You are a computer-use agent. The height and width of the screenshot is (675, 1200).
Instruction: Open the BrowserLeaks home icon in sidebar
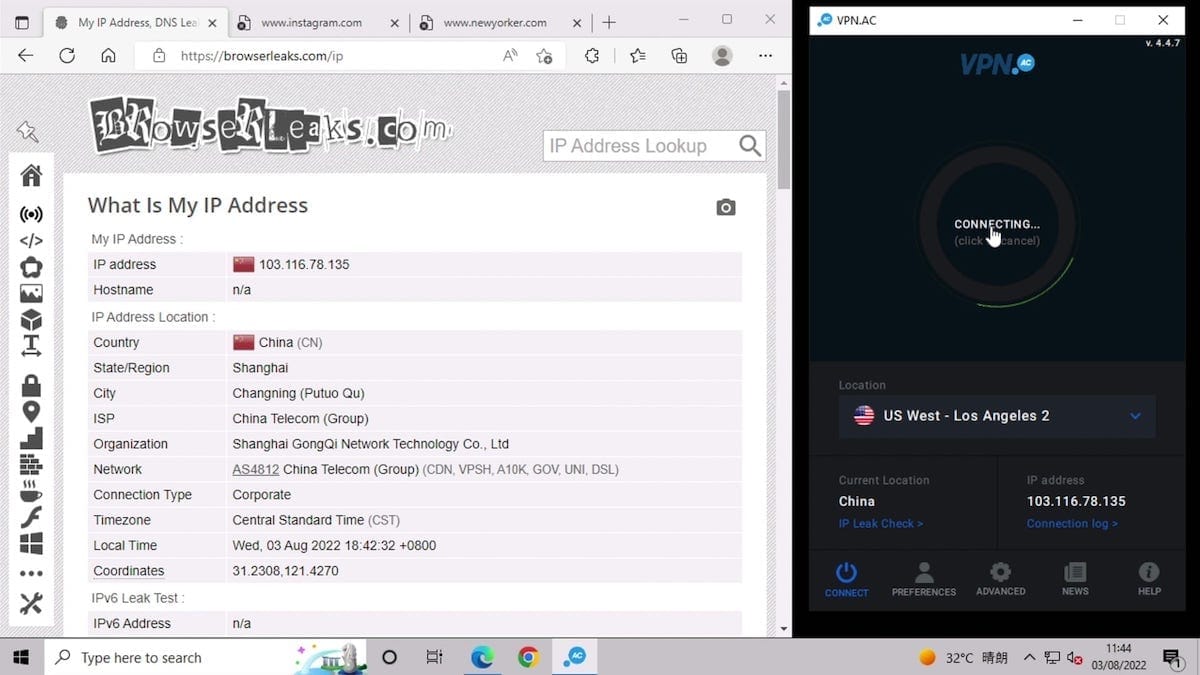click(31, 176)
